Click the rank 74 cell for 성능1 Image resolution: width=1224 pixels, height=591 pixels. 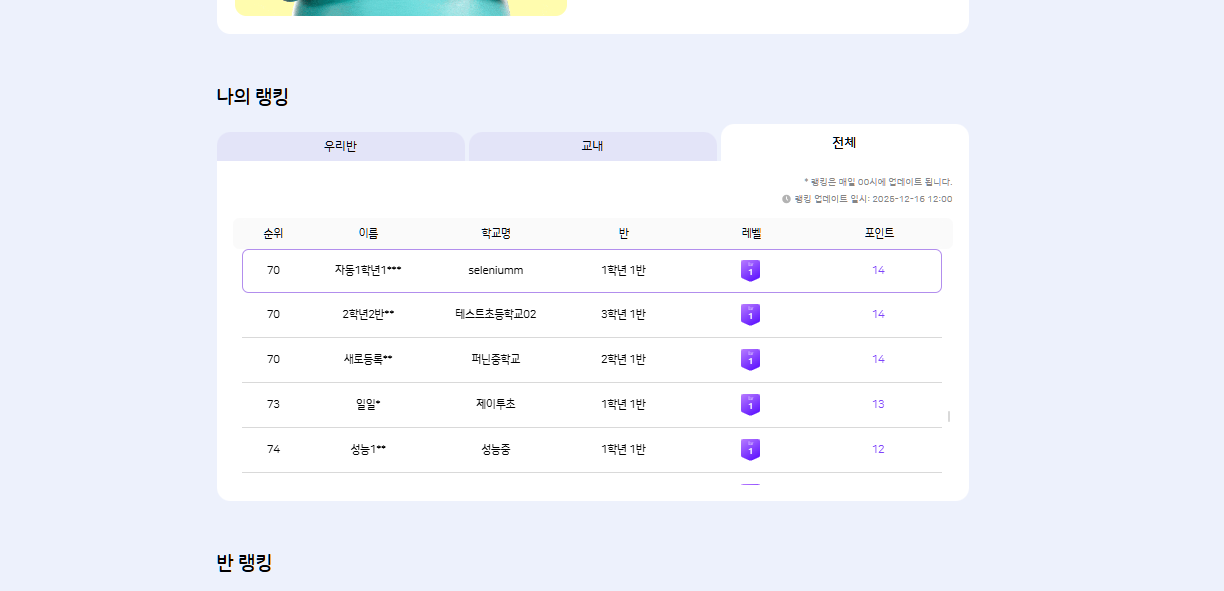pos(273,449)
